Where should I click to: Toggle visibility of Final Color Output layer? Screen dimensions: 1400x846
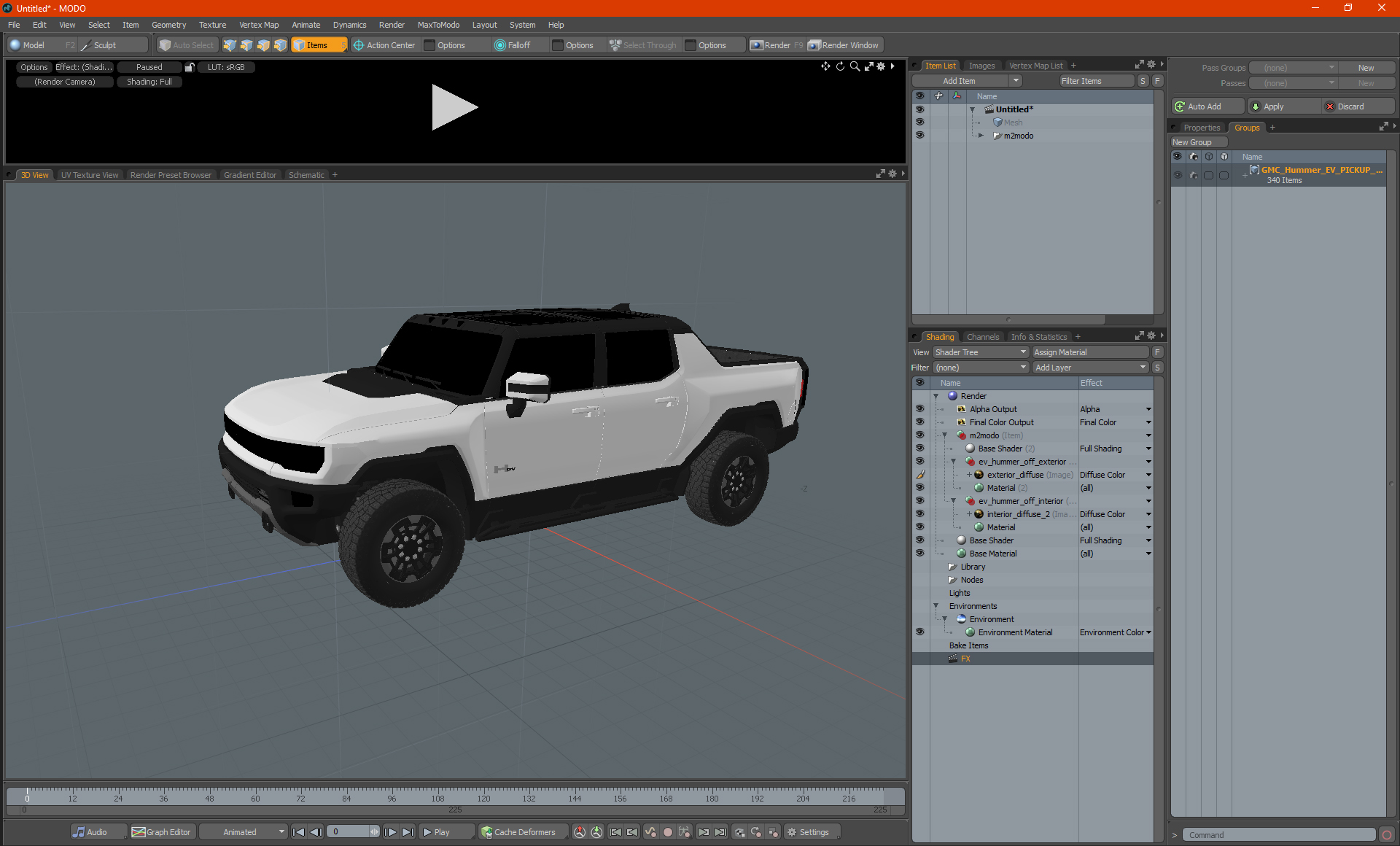[x=919, y=422]
